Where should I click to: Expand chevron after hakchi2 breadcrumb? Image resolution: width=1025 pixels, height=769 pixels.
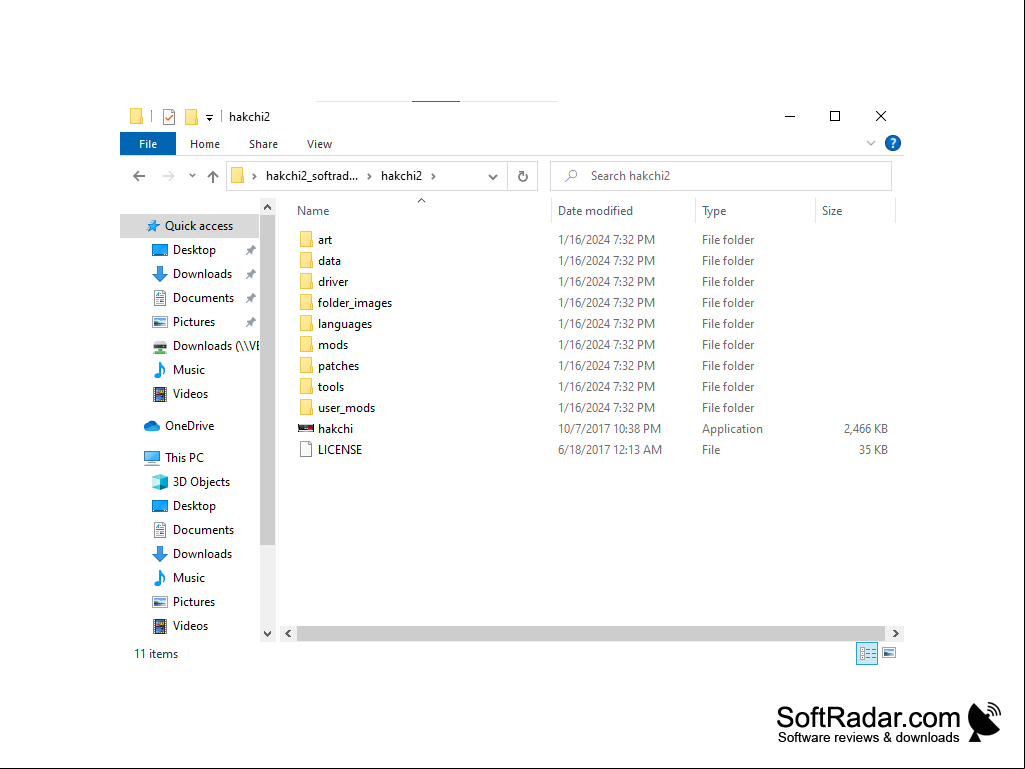tap(433, 176)
